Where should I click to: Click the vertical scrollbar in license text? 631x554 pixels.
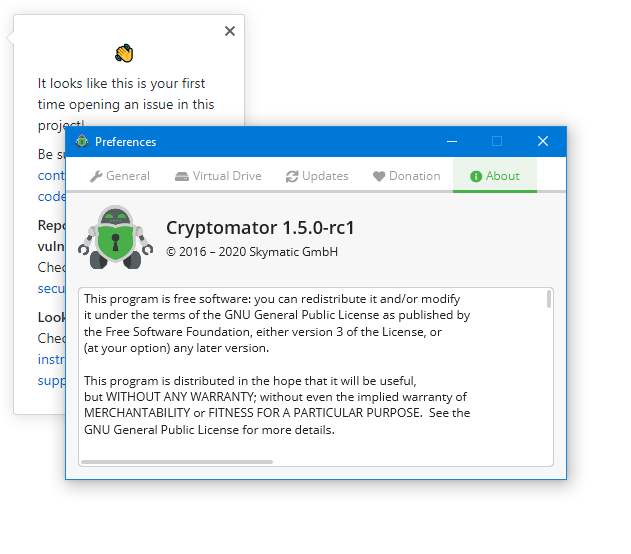[x=549, y=299]
